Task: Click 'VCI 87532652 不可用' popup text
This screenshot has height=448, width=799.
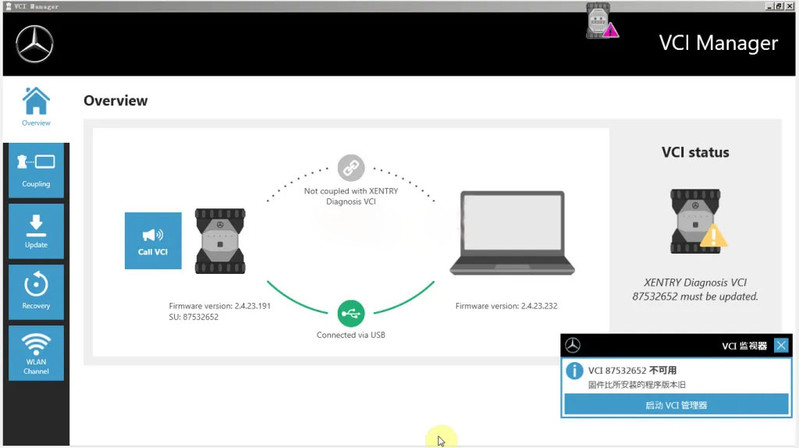Action: click(632, 371)
